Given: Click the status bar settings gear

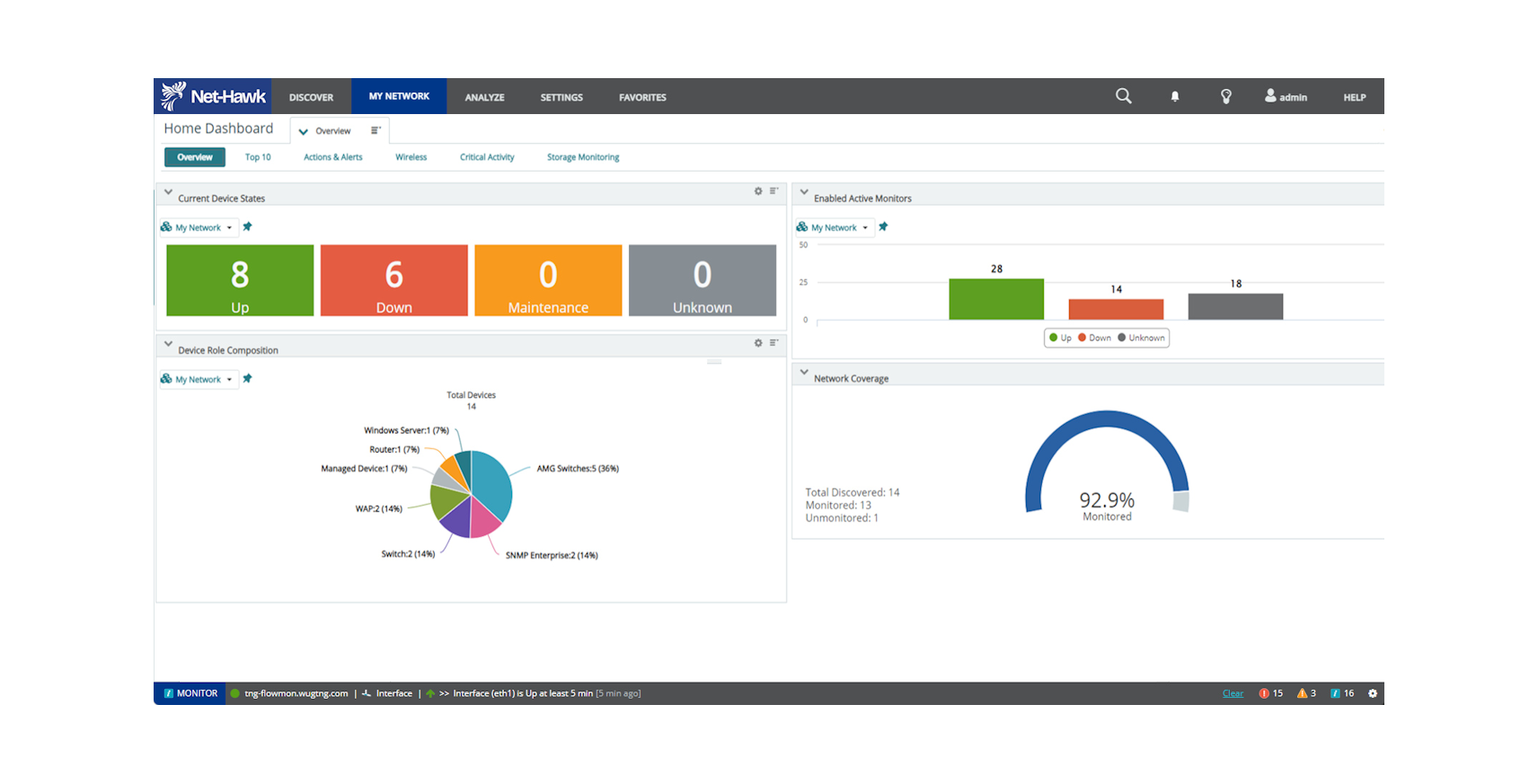Looking at the screenshot, I should pyautogui.click(x=1372, y=693).
